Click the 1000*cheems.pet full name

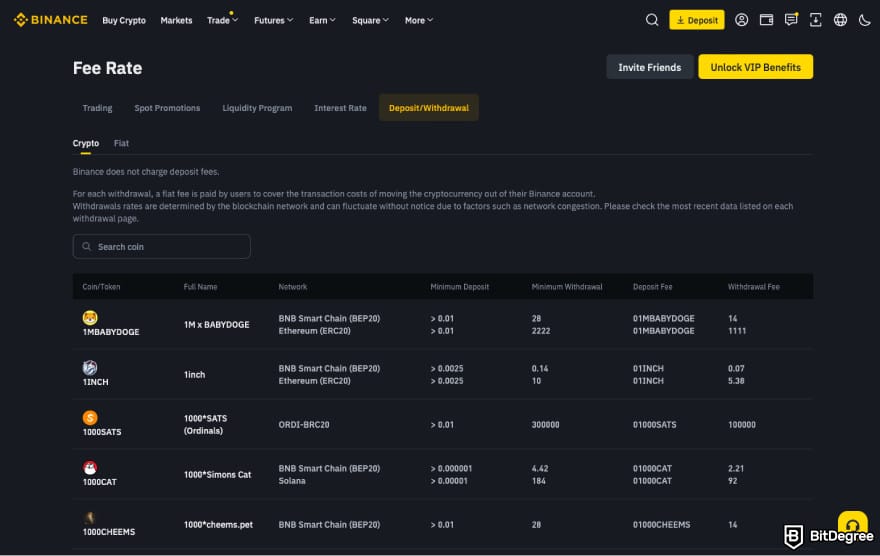(218, 525)
